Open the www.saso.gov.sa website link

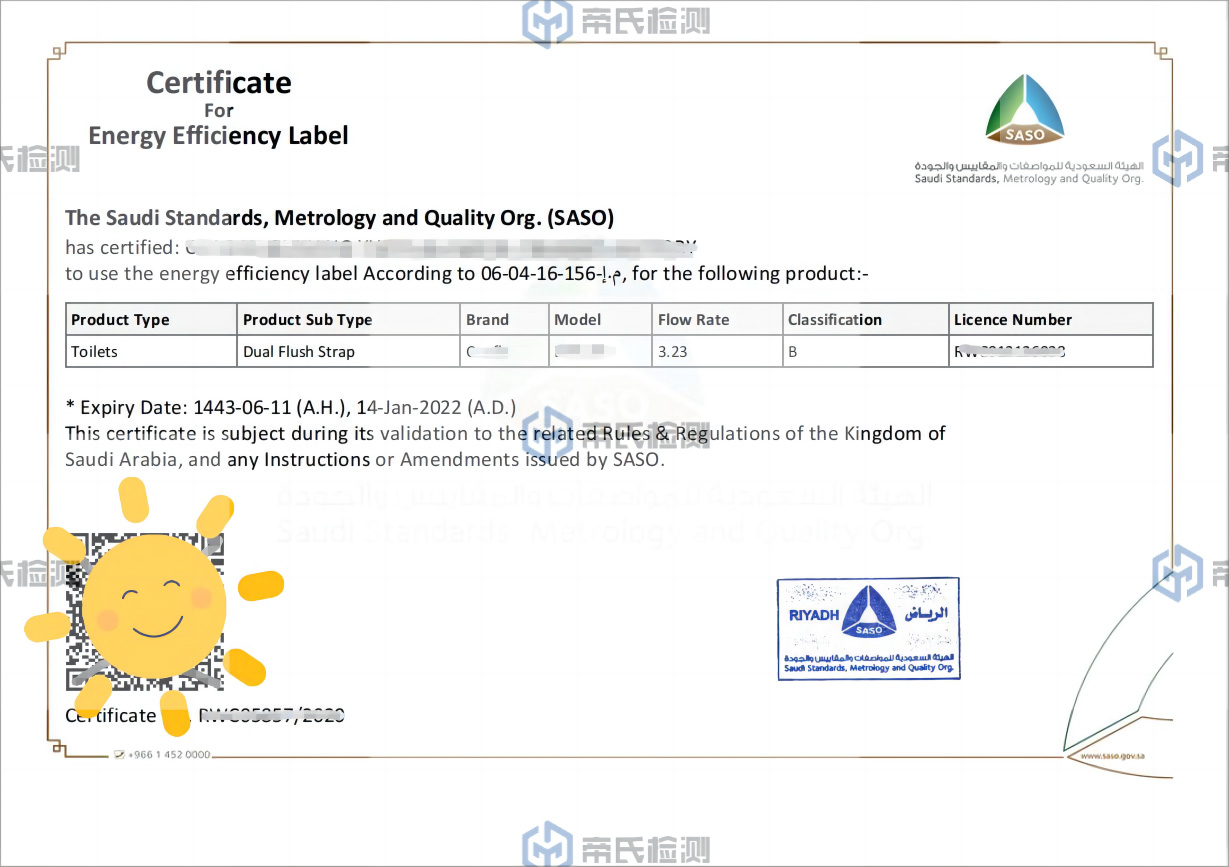click(x=1111, y=756)
